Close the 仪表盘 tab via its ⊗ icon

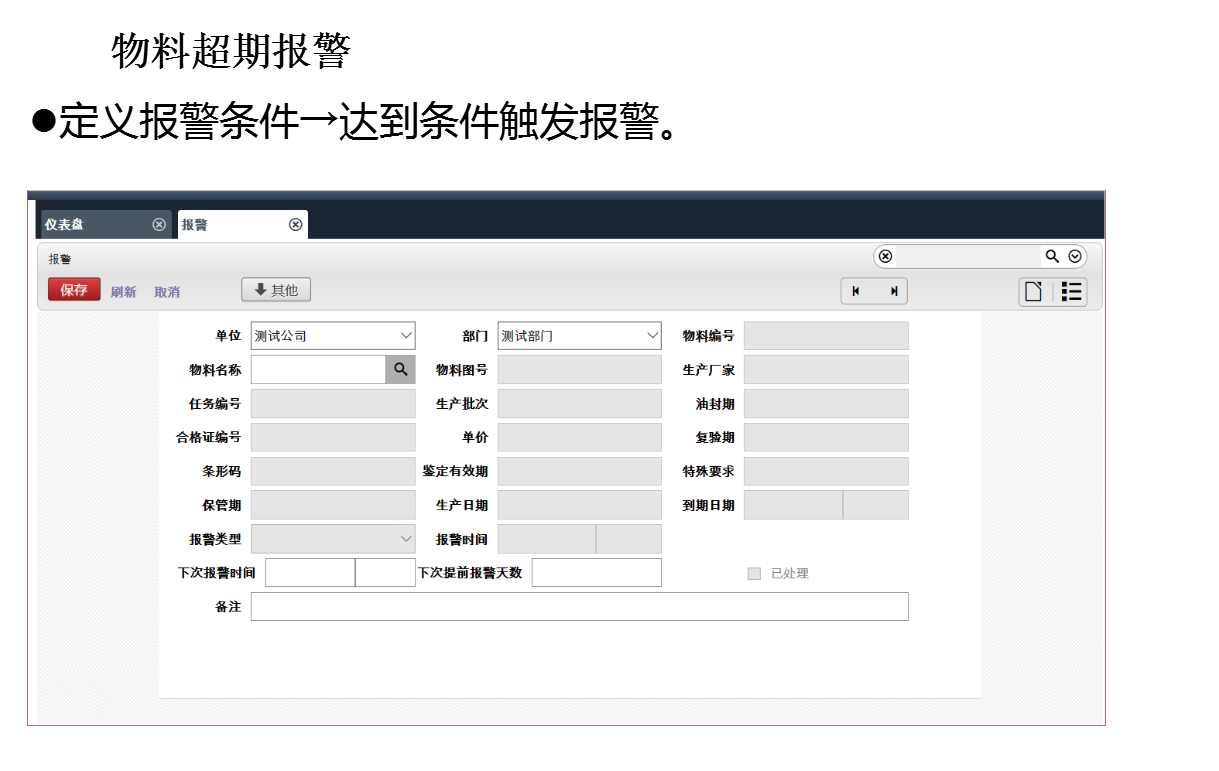[160, 224]
